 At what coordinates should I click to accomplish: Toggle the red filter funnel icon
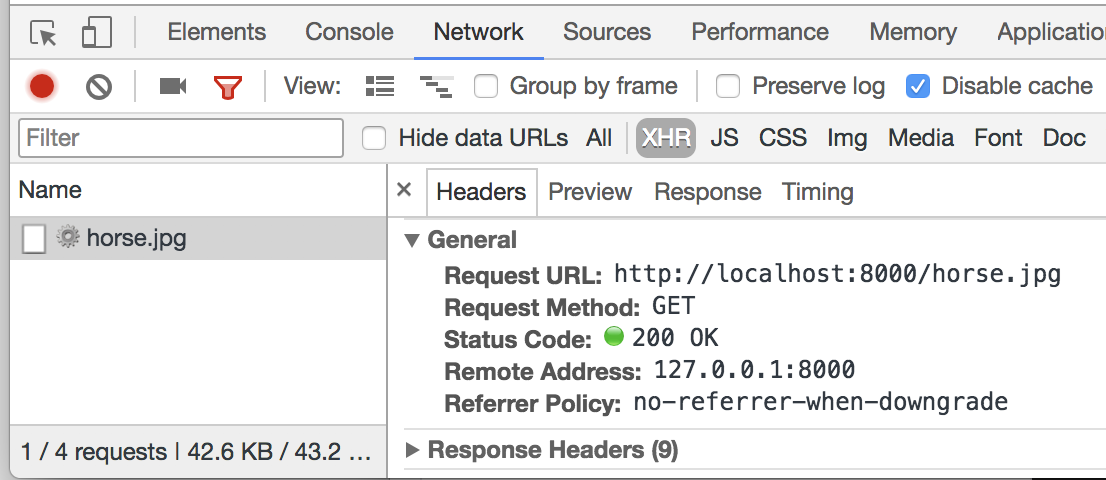point(228,87)
